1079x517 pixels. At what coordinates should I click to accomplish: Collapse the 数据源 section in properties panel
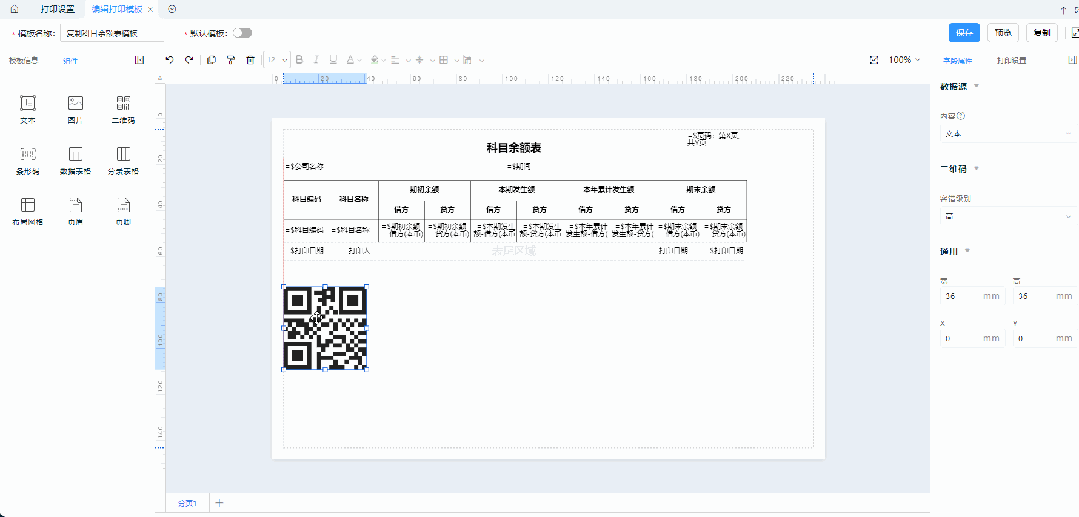click(x=976, y=85)
